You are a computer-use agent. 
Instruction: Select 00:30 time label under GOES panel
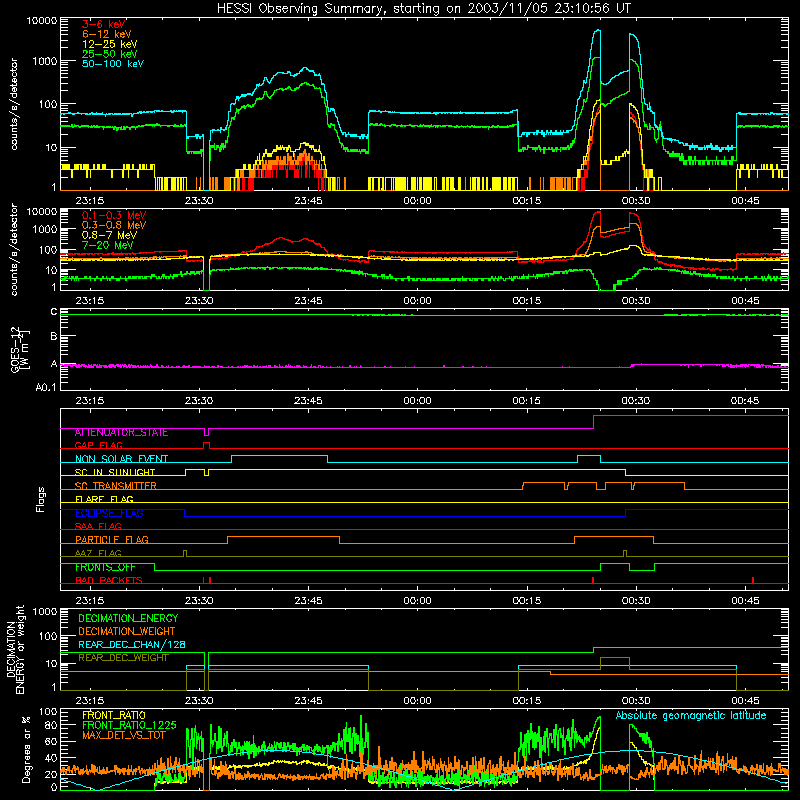(x=636, y=401)
